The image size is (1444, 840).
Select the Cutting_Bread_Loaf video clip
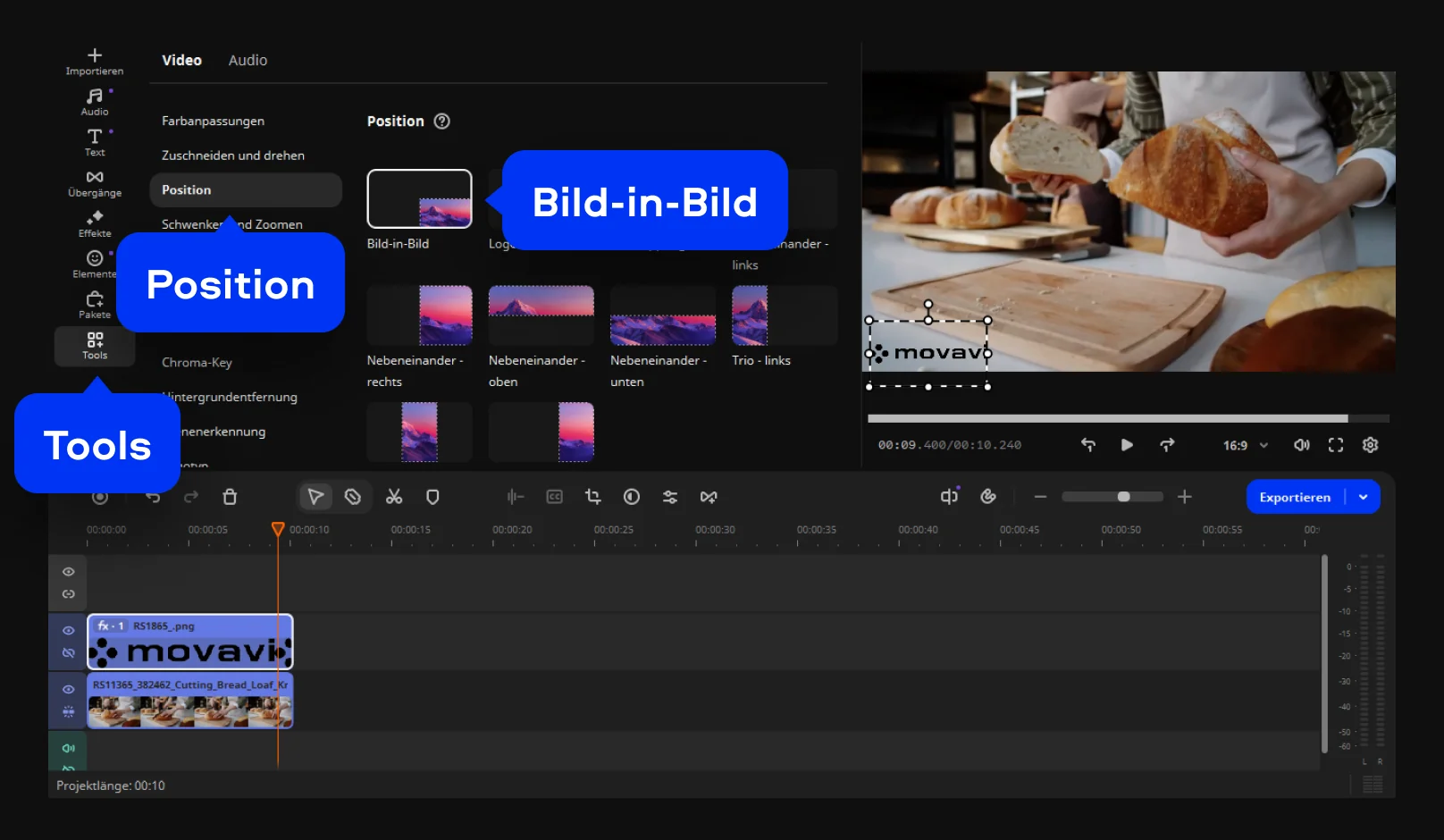click(x=190, y=701)
